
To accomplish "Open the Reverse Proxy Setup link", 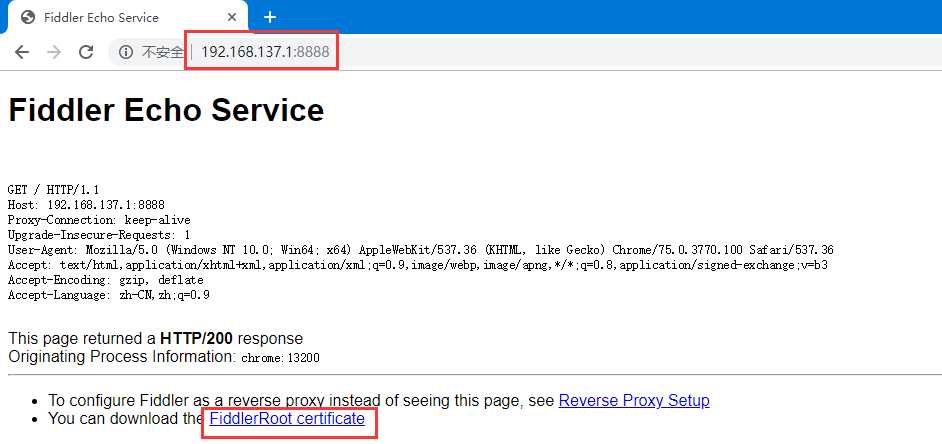I will click(634, 400).
